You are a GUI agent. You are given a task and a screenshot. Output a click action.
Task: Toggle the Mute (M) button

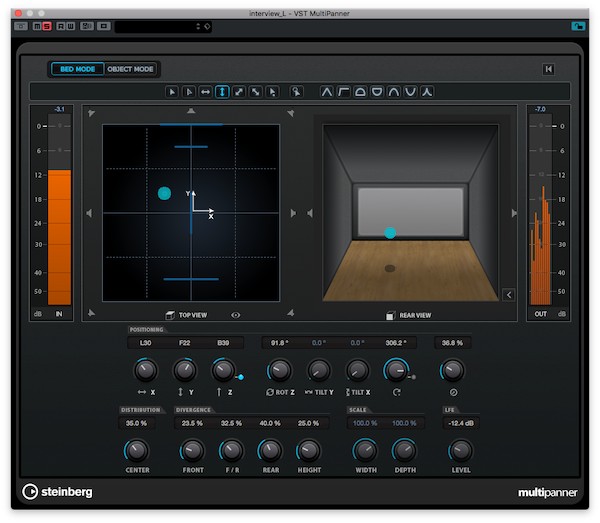point(37,26)
